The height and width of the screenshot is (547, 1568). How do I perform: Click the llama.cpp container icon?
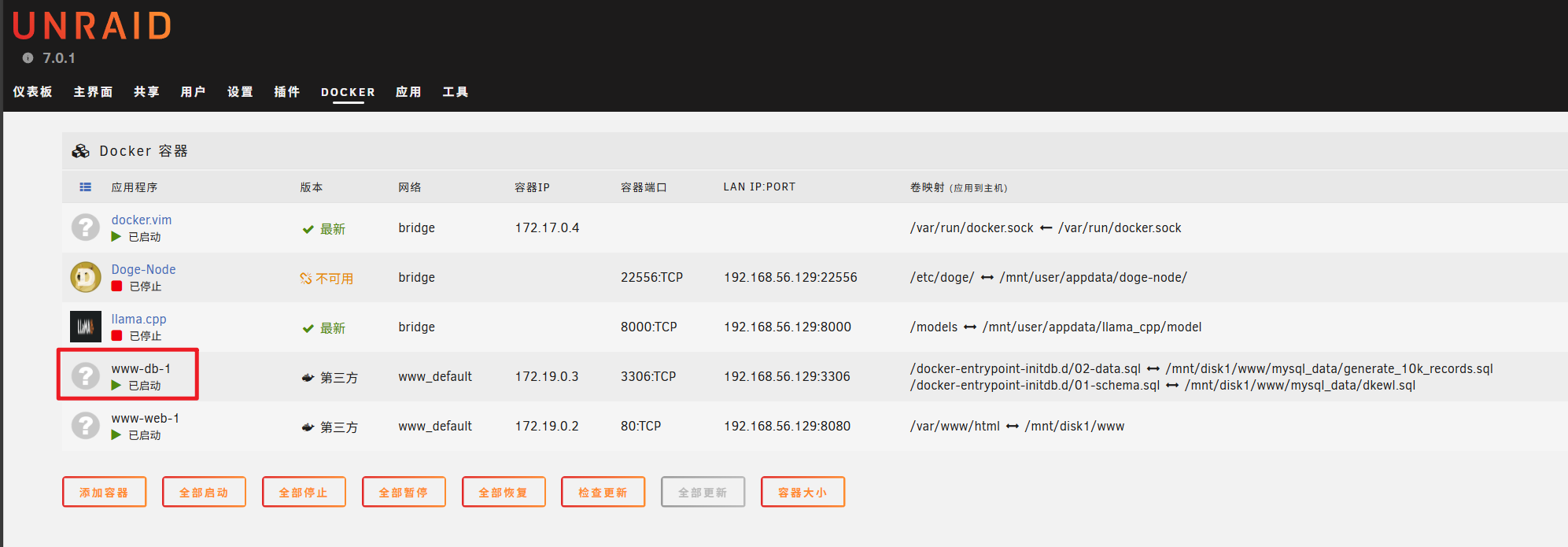[x=86, y=327]
